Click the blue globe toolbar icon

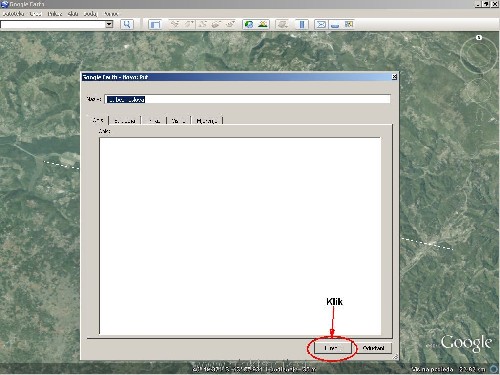pos(249,24)
